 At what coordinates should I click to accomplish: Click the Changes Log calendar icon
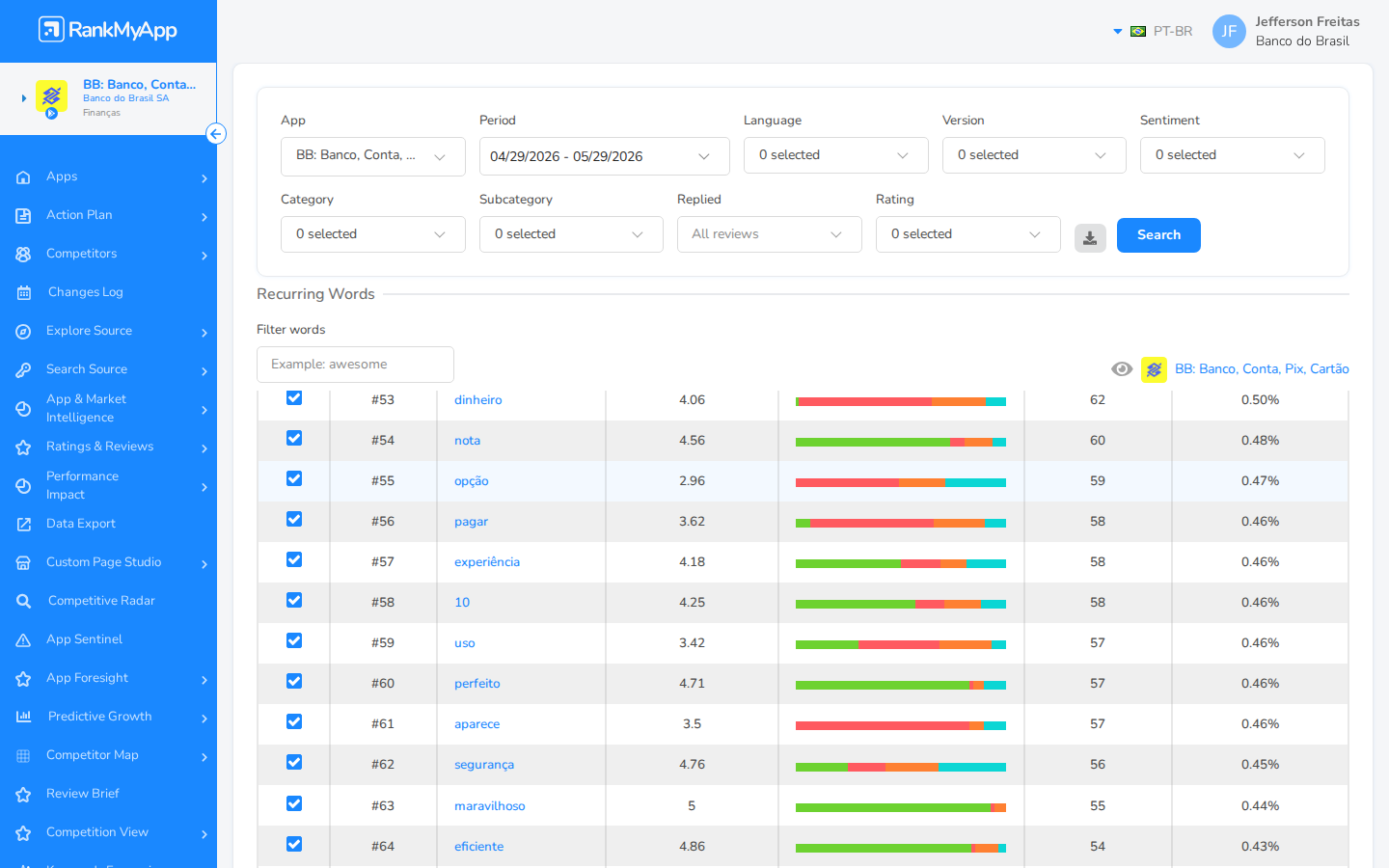pos(23,293)
